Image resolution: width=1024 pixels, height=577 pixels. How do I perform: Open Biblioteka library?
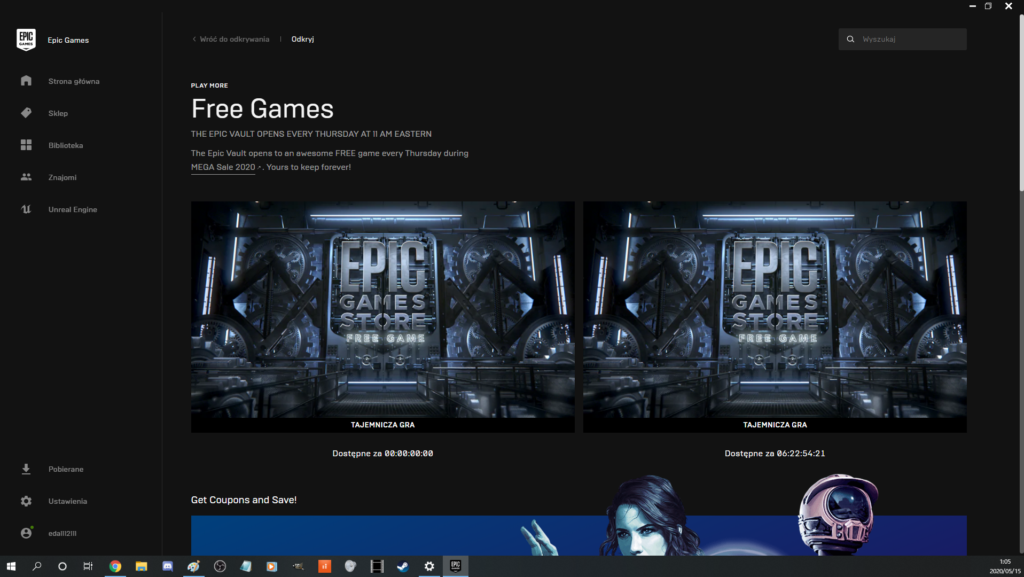65,146
